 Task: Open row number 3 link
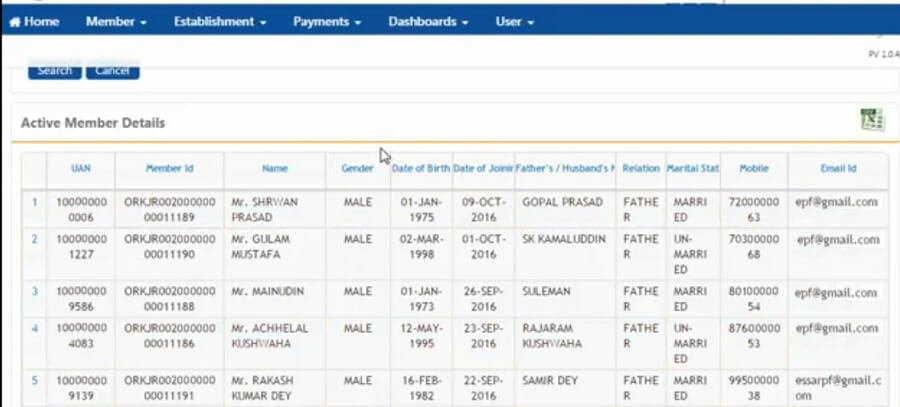[35, 291]
